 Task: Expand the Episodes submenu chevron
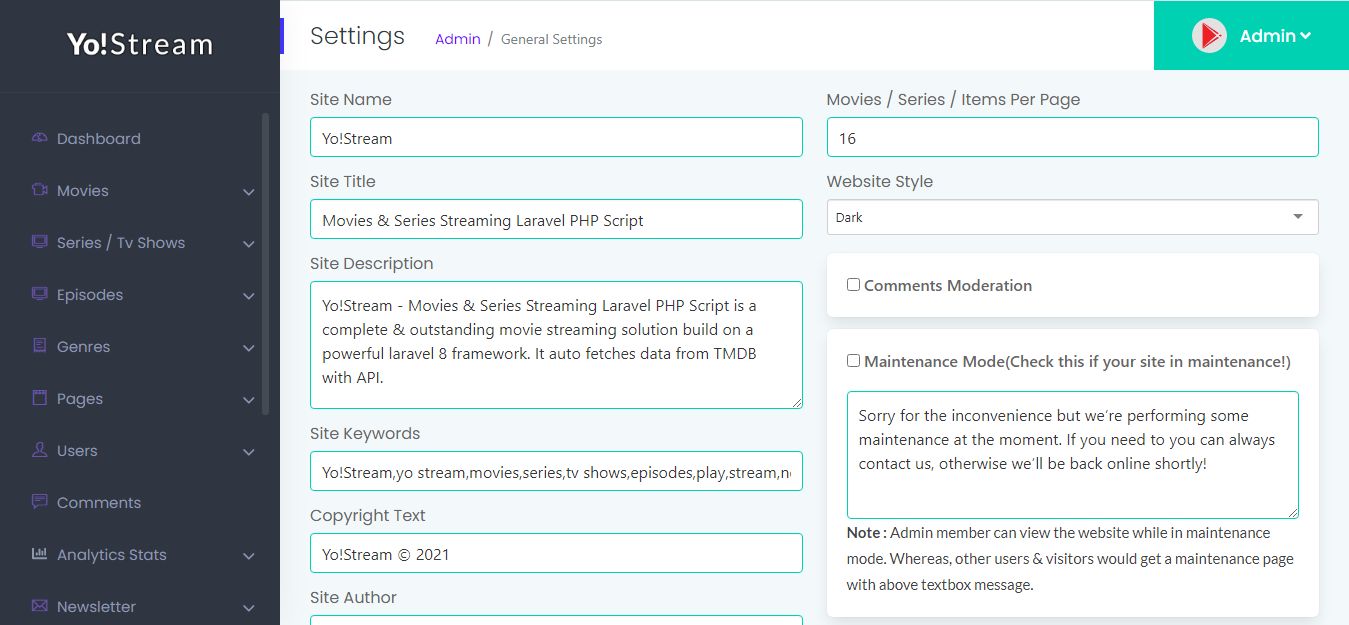248,296
